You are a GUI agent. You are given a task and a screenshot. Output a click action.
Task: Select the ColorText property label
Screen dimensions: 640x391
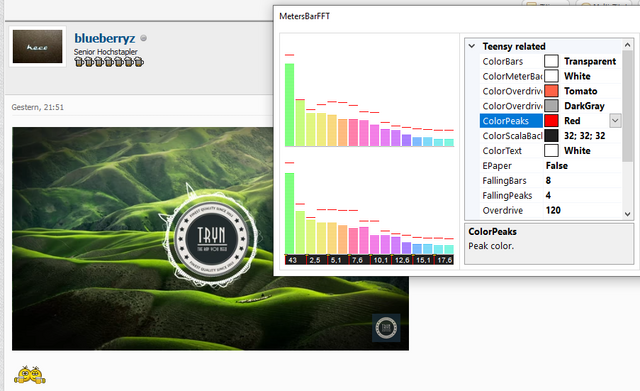click(x=502, y=151)
